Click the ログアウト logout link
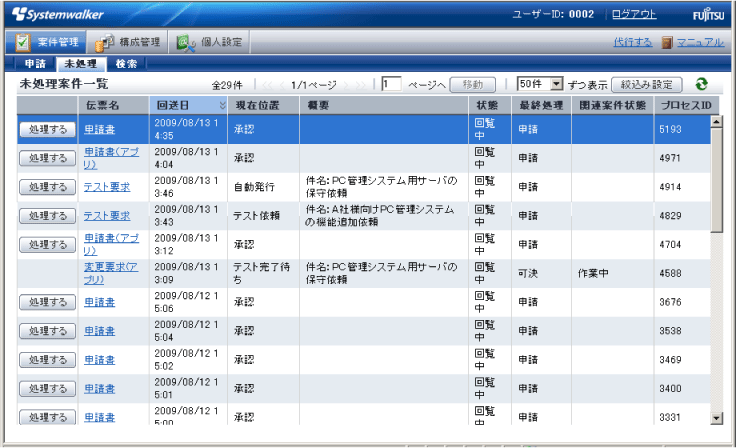 (634, 14)
